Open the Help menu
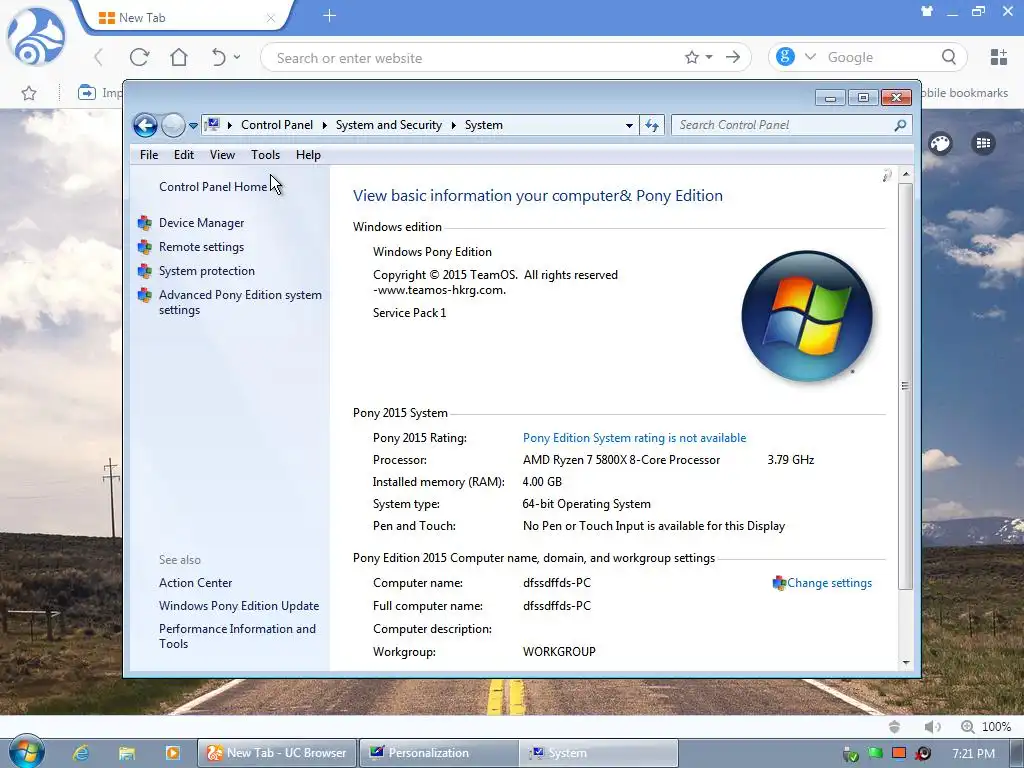The height and width of the screenshot is (768, 1024). pyautogui.click(x=308, y=155)
